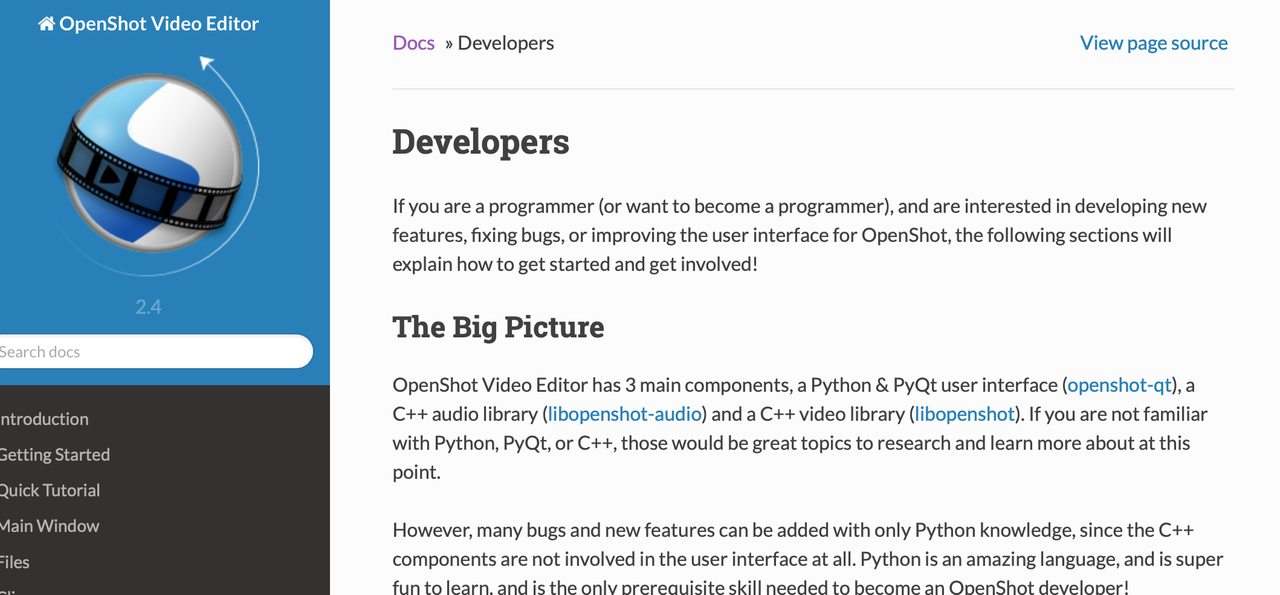
Task: Click the heading "The Big Picture"
Action: tap(499, 327)
